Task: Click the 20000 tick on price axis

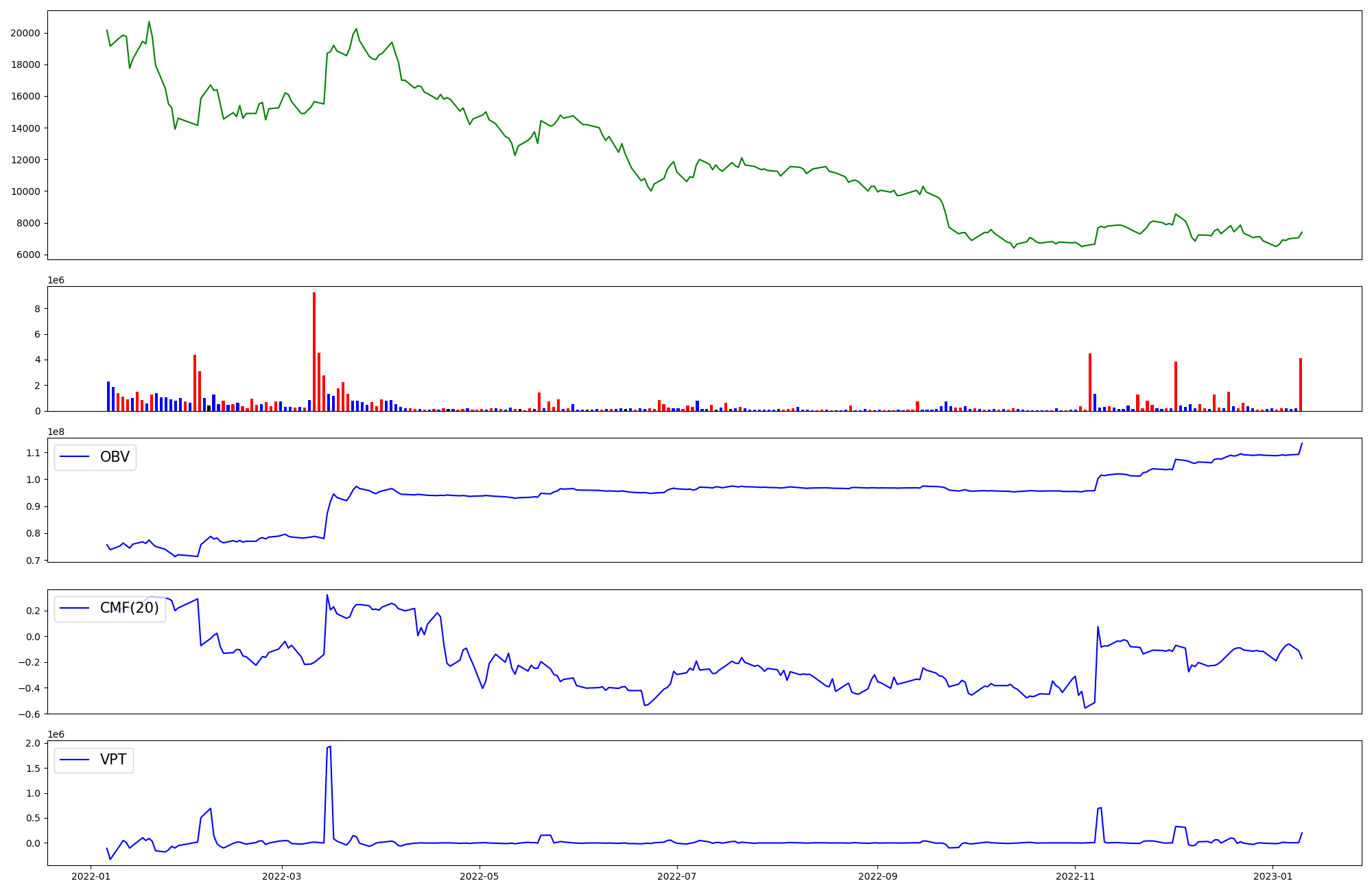Action: [25, 33]
